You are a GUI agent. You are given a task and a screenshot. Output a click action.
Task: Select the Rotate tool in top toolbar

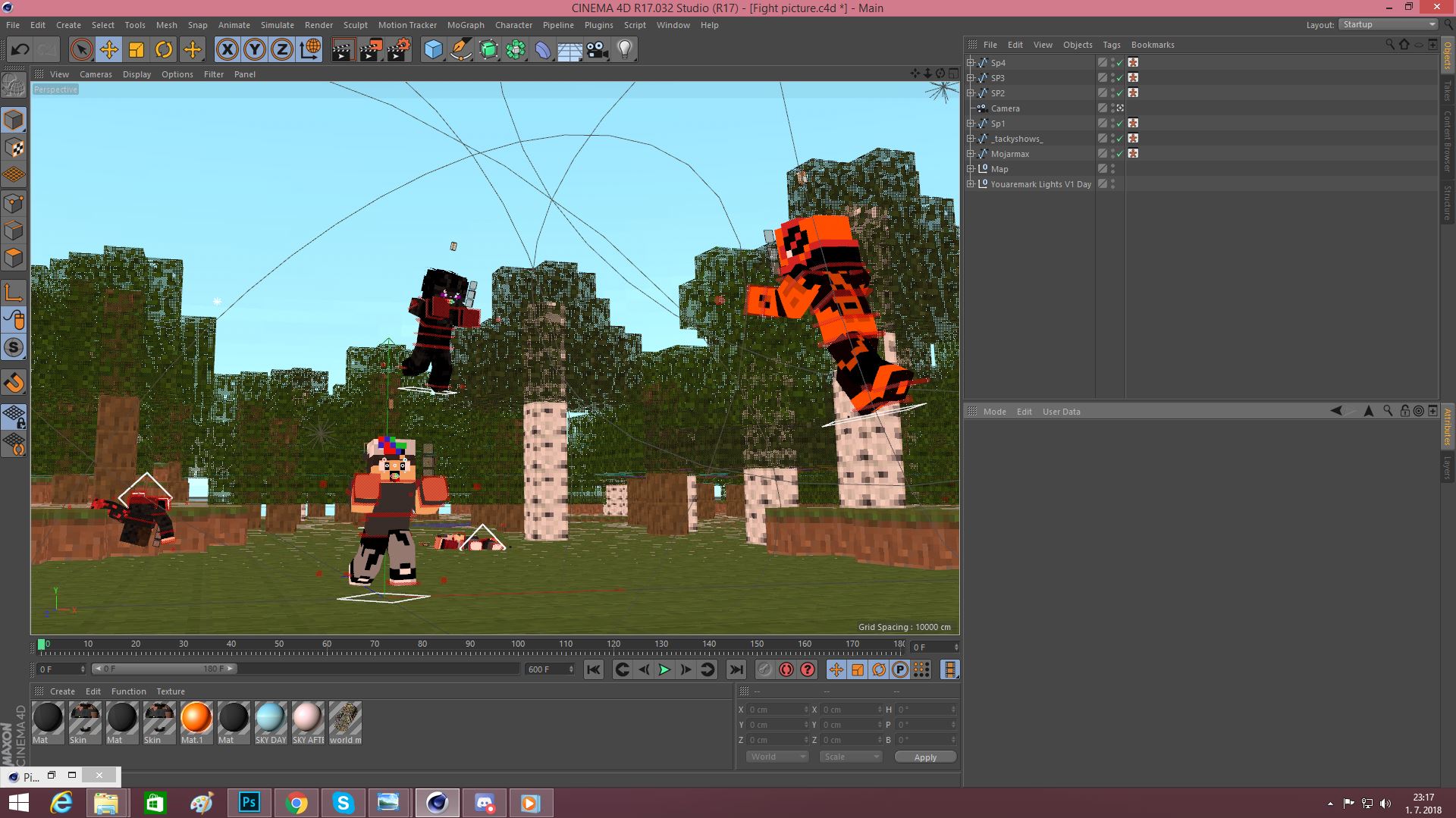tap(164, 50)
